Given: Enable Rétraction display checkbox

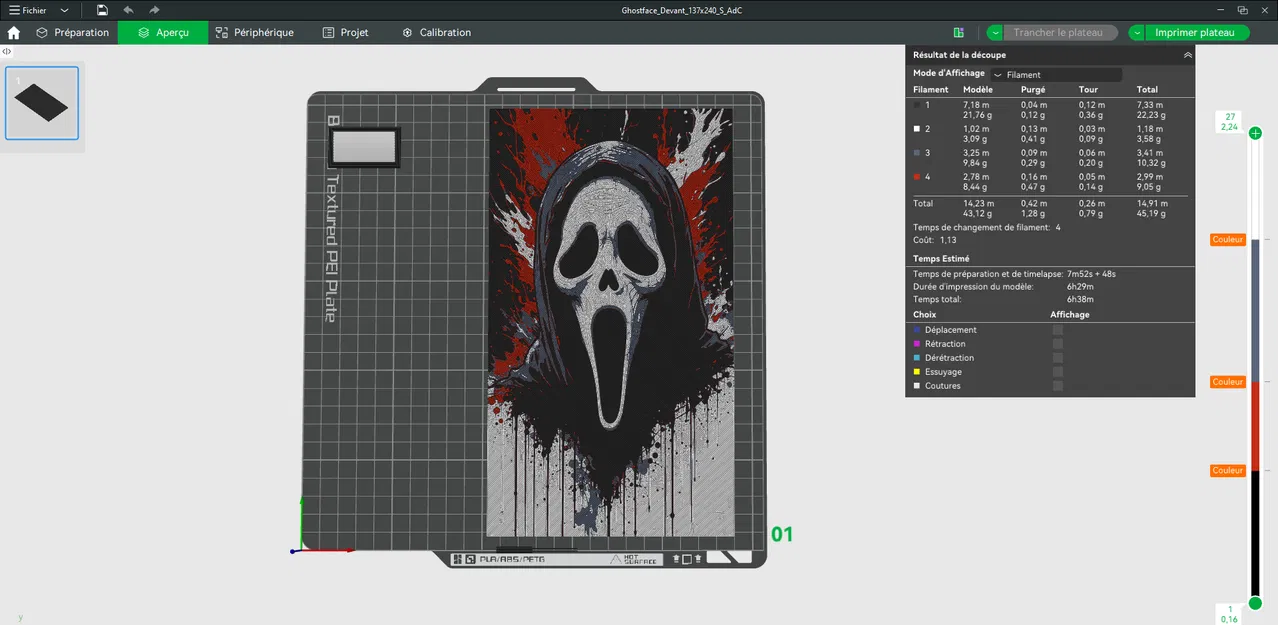Looking at the screenshot, I should click(x=1058, y=344).
